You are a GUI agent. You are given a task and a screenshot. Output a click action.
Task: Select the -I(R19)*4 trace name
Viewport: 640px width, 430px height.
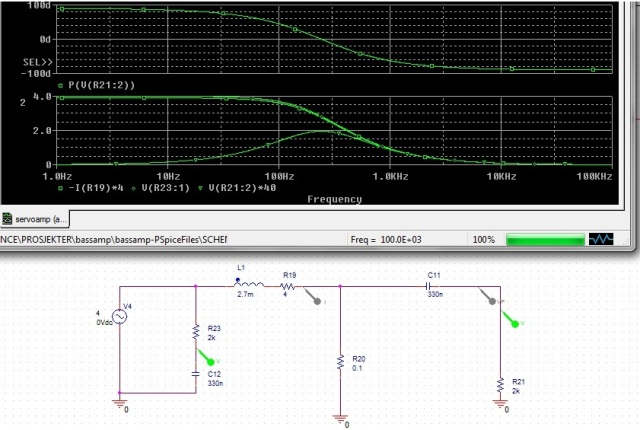(96, 188)
